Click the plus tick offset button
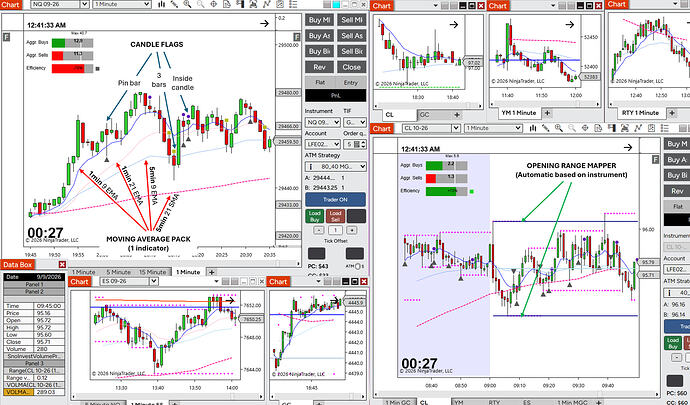 [351, 230]
